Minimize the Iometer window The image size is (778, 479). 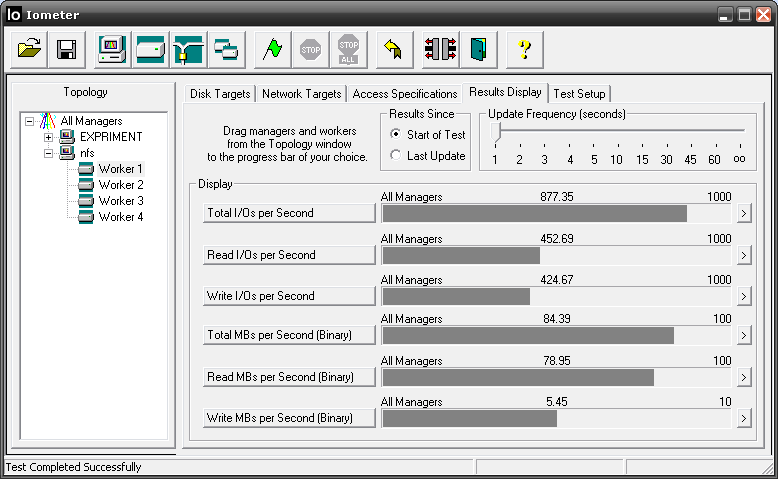coord(725,14)
